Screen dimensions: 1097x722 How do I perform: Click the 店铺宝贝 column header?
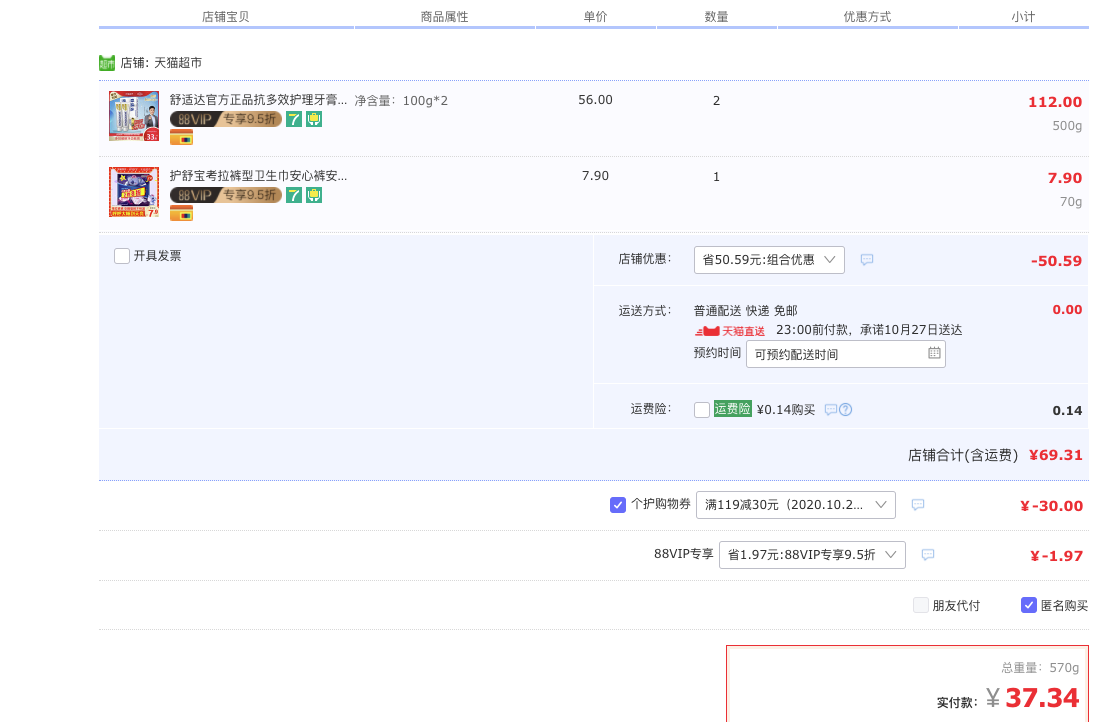point(226,17)
